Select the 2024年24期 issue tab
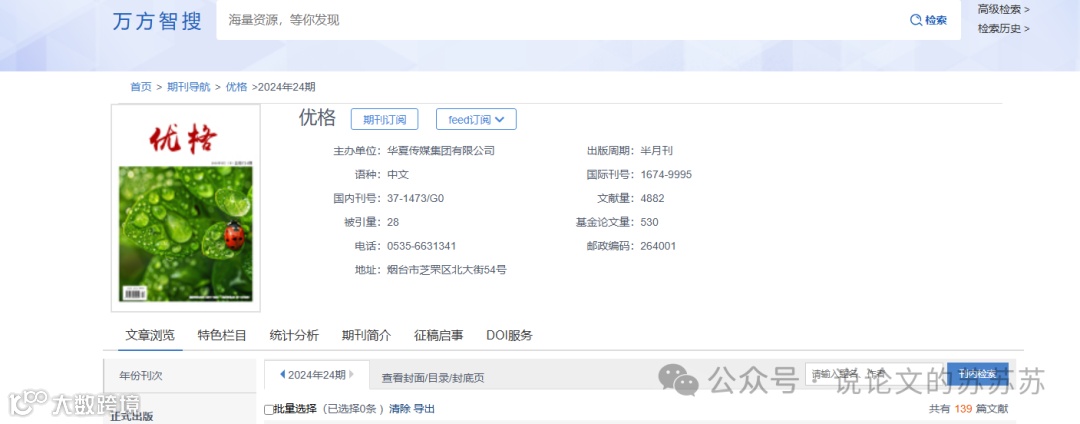Viewport: 1080px width, 424px height. tap(317, 375)
